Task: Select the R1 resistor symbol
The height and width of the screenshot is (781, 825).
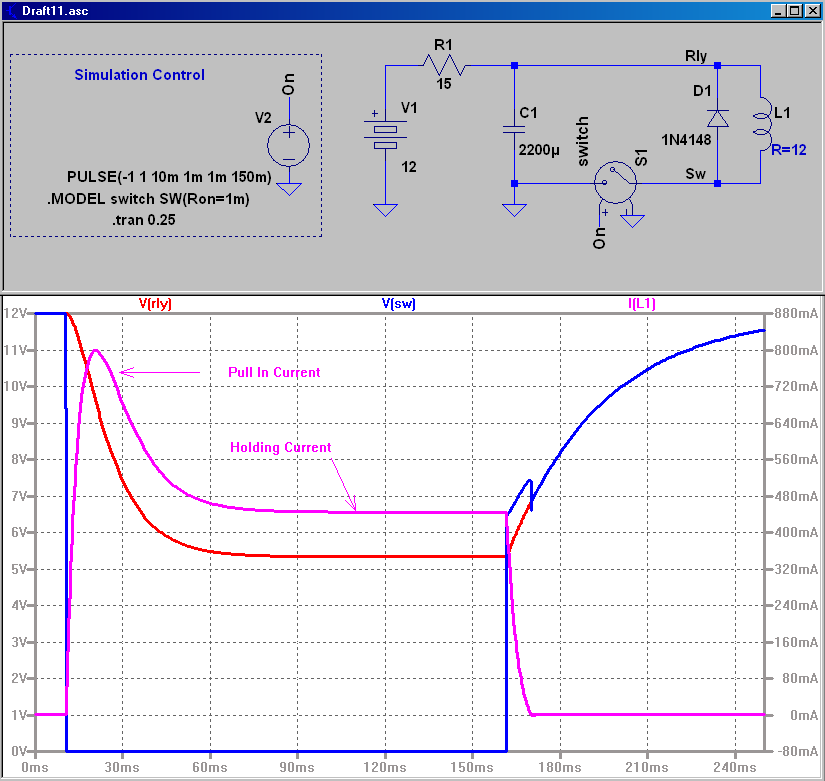Action: point(444,66)
